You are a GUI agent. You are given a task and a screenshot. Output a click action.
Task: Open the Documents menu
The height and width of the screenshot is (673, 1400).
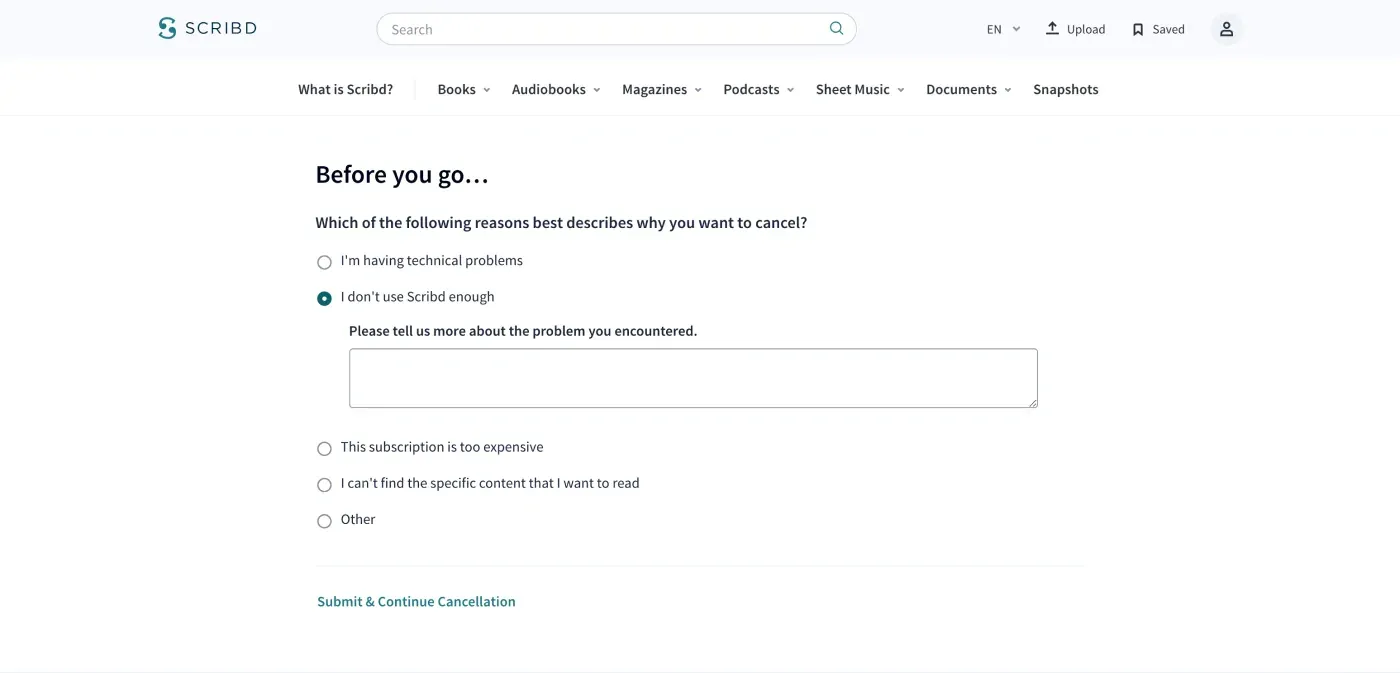click(x=969, y=89)
